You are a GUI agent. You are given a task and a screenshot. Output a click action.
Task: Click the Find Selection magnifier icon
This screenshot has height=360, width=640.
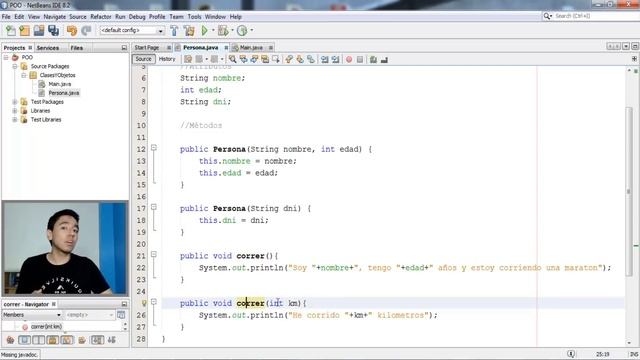(232, 60)
